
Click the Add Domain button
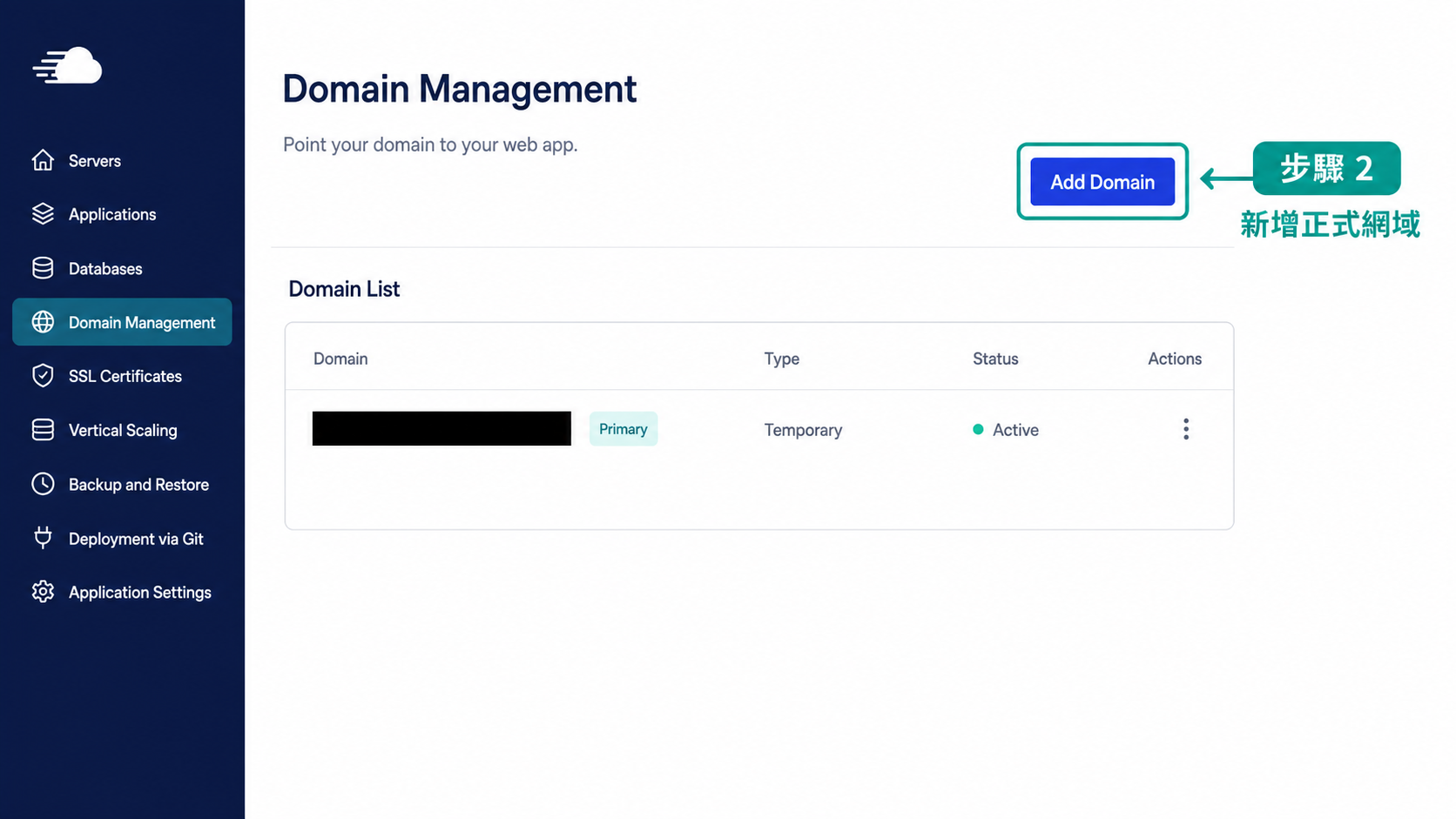1102,182
